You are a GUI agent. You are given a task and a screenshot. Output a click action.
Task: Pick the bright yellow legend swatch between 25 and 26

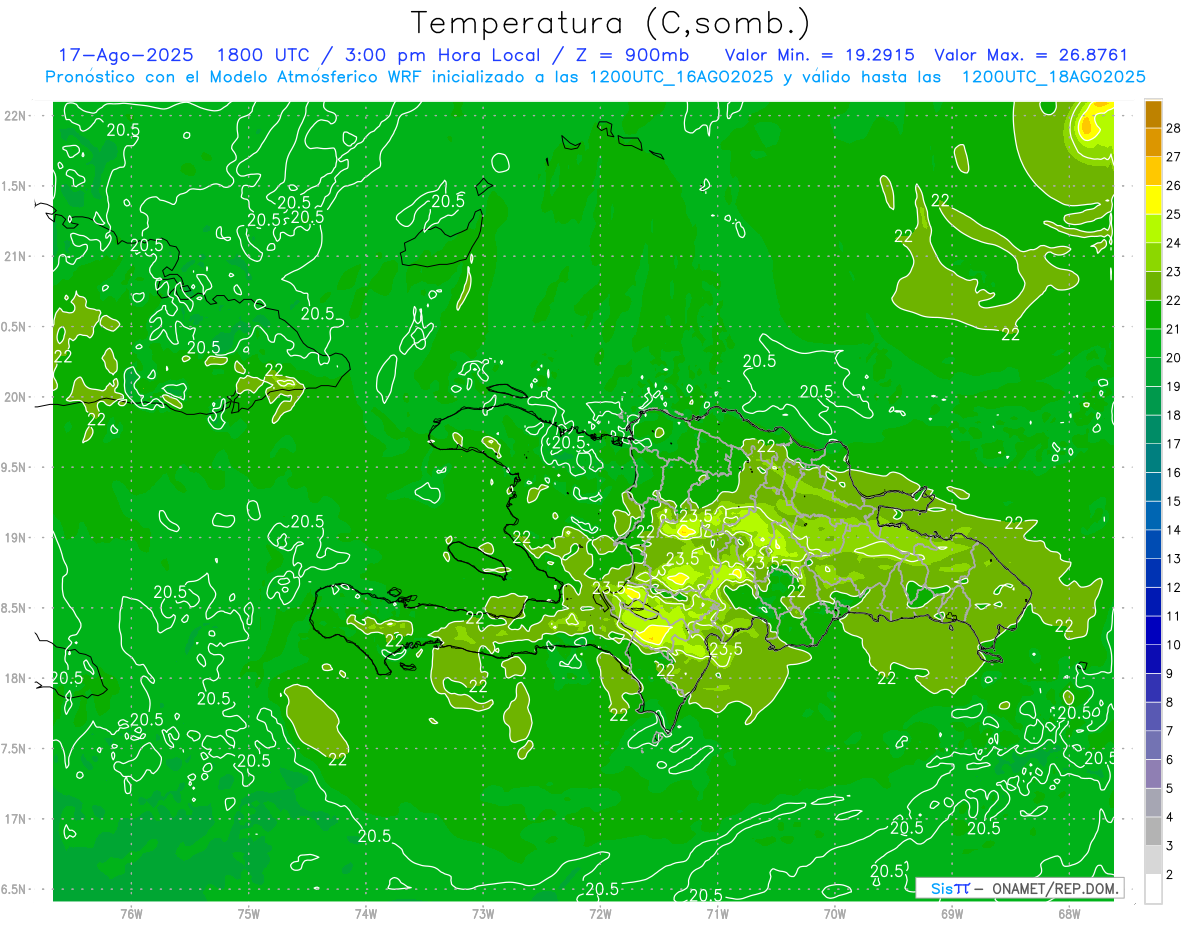1153,200
